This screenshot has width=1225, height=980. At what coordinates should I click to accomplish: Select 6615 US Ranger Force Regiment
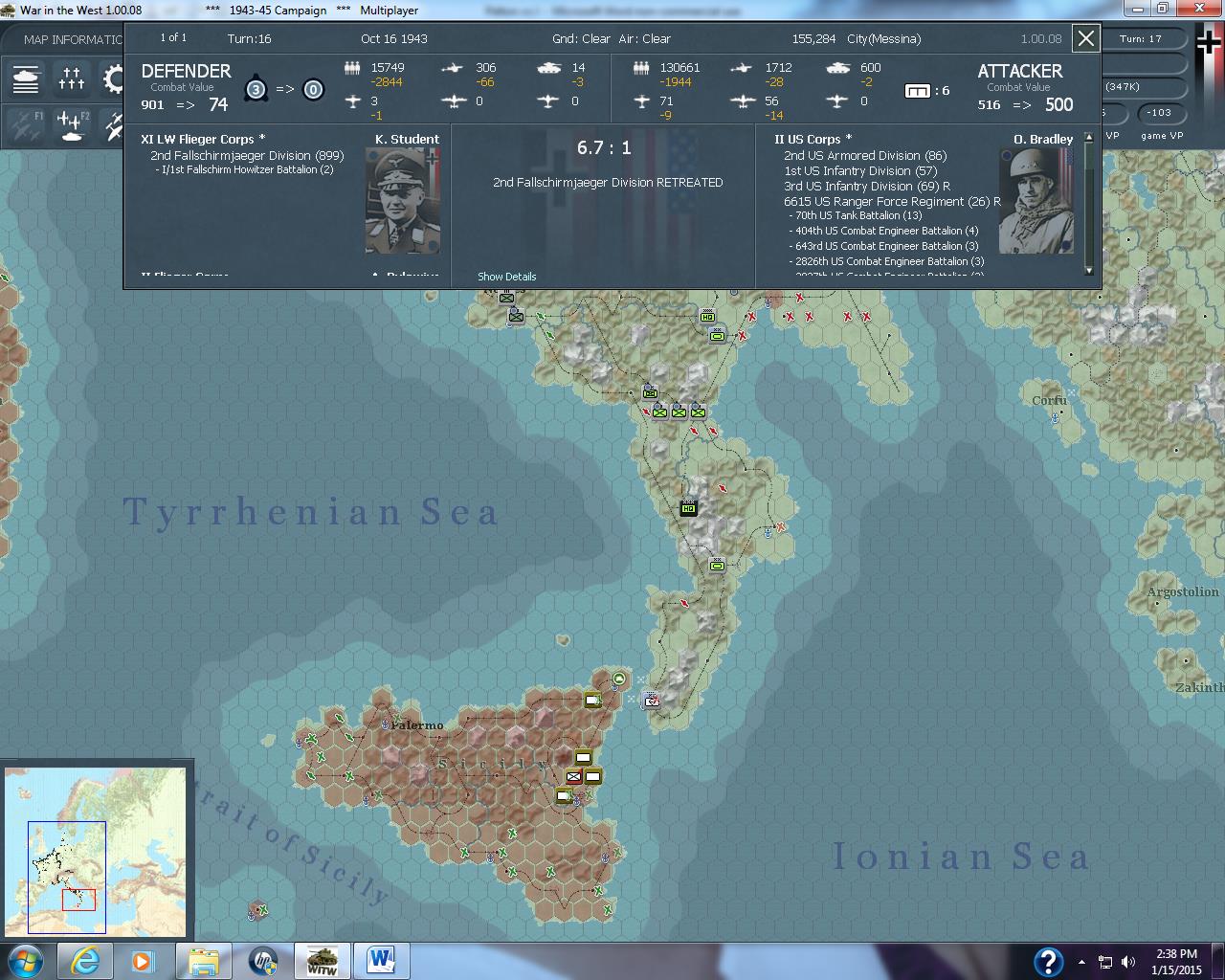(x=892, y=201)
